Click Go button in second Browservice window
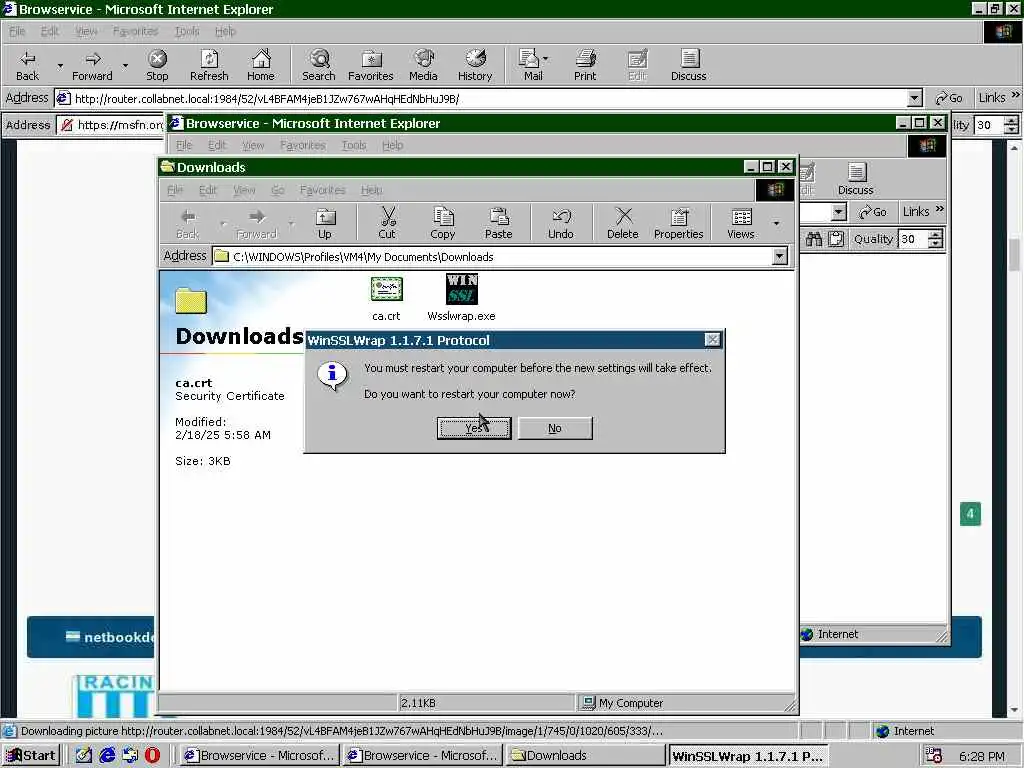 click(x=873, y=212)
